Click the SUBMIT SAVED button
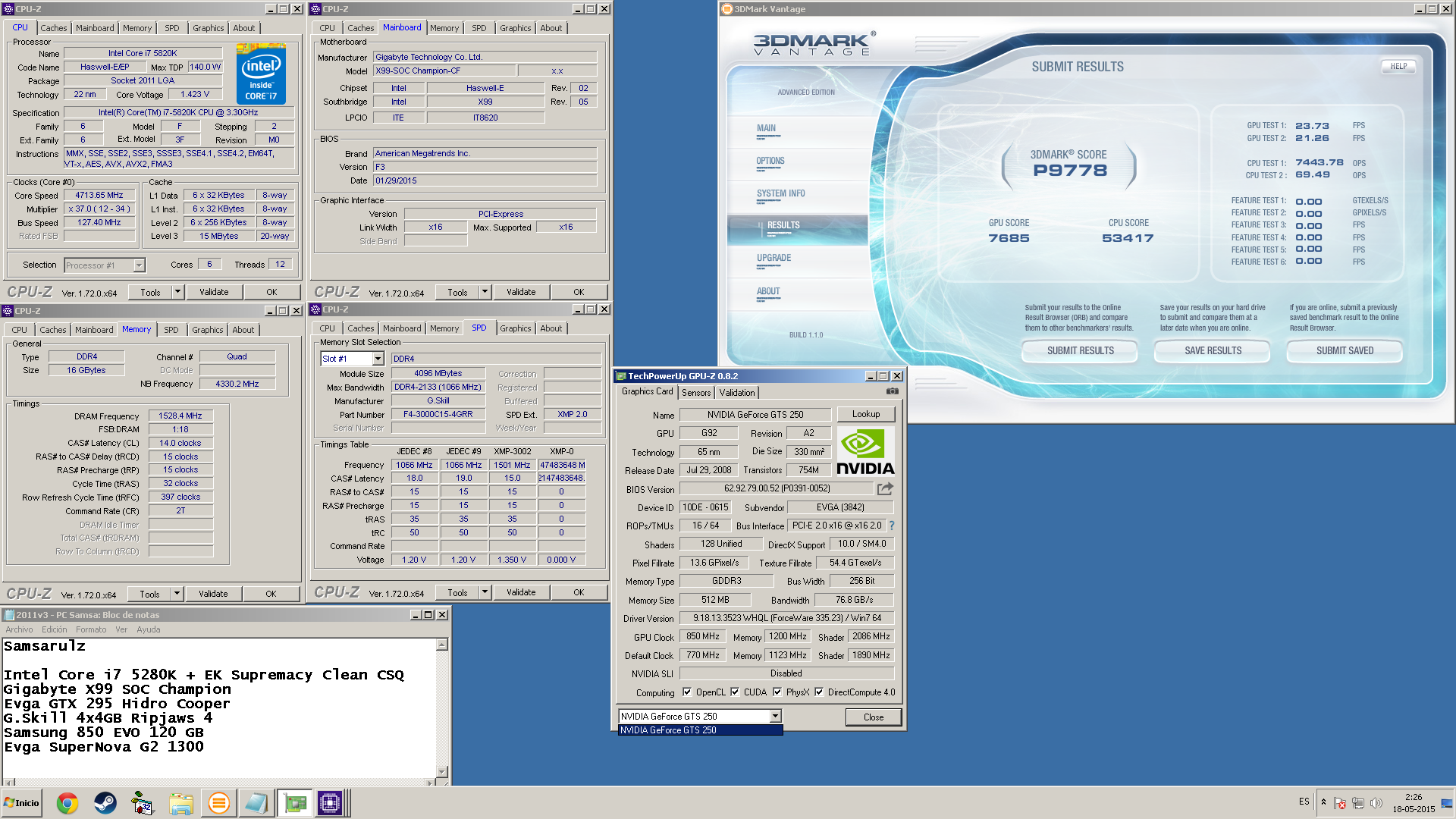 point(1345,350)
